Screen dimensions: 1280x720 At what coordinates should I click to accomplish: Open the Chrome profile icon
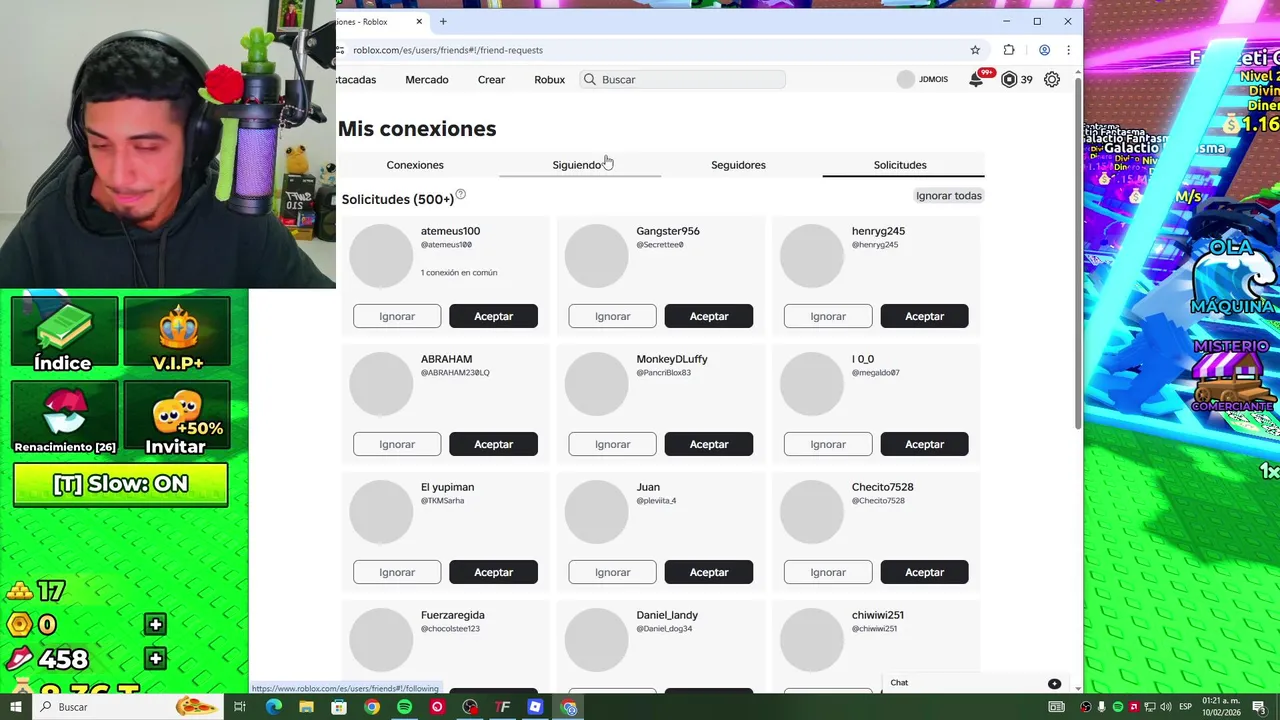[1044, 50]
